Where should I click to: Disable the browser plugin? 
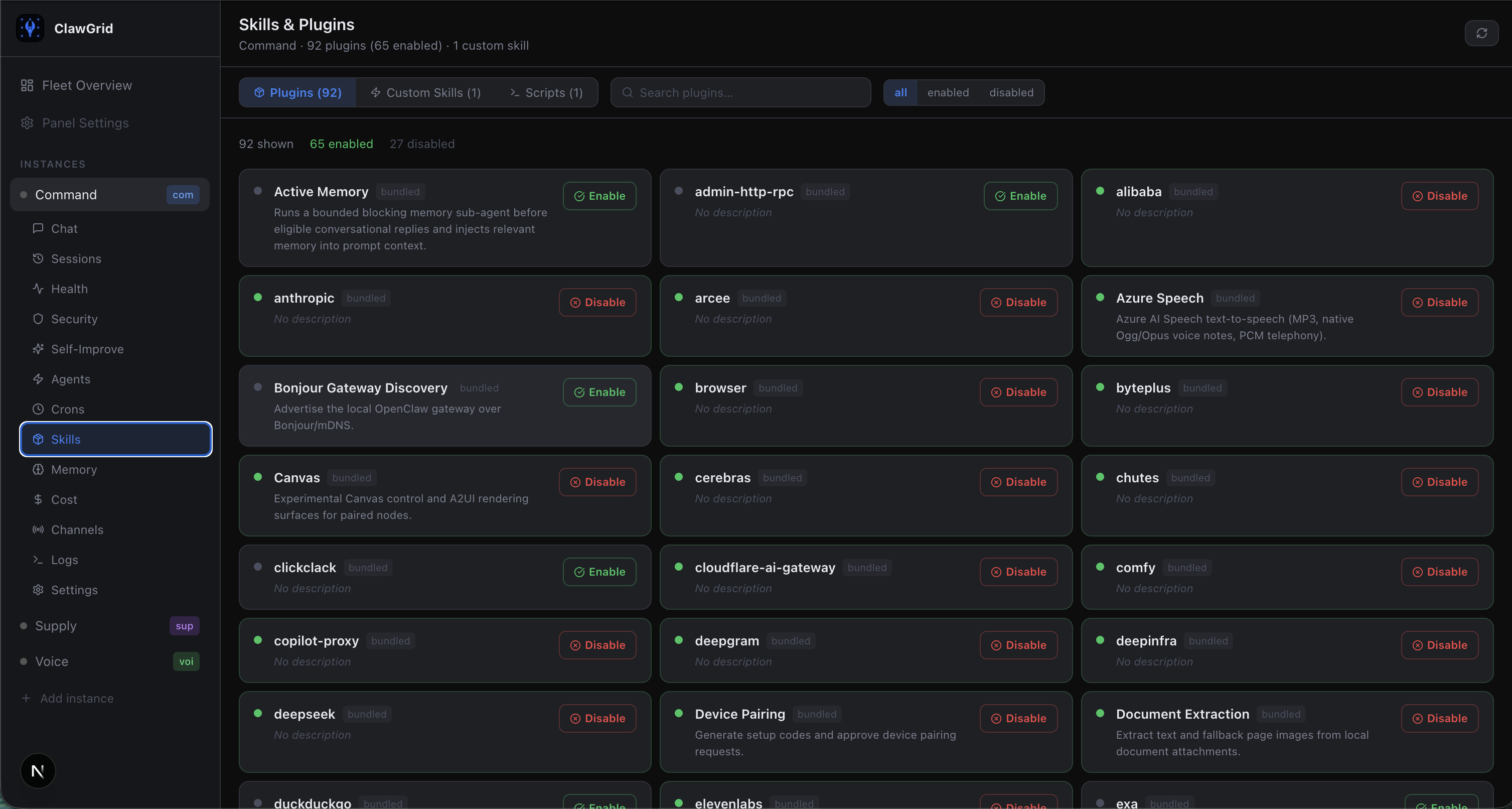pyautogui.click(x=1018, y=392)
